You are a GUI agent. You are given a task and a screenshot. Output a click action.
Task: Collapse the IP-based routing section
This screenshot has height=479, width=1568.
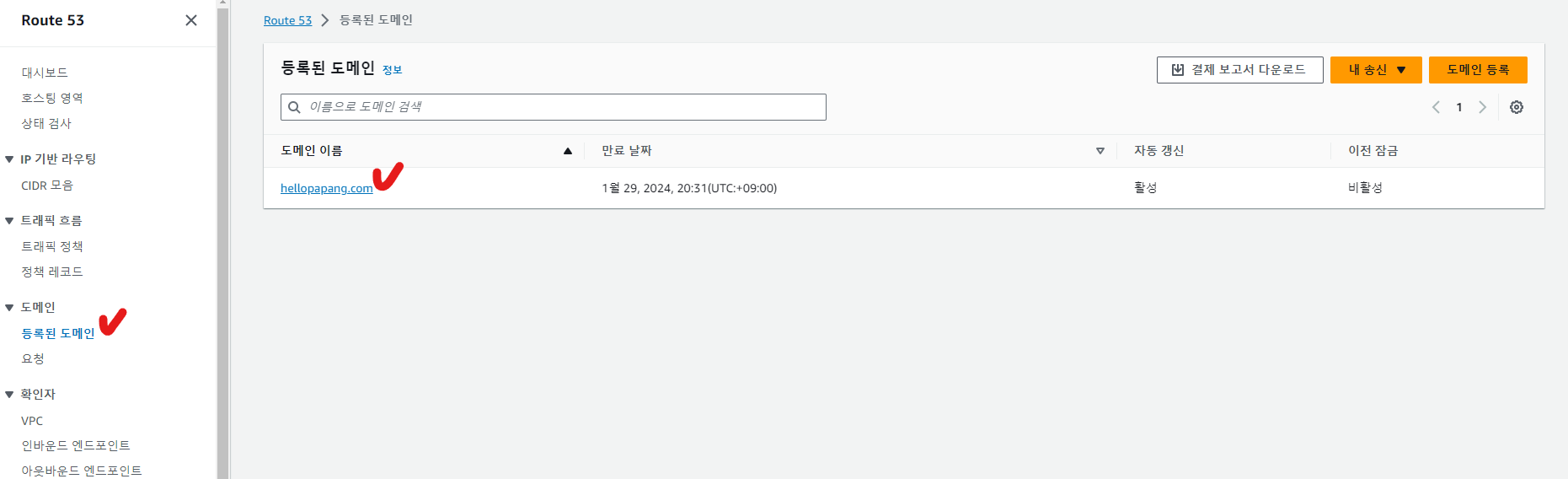(9, 159)
